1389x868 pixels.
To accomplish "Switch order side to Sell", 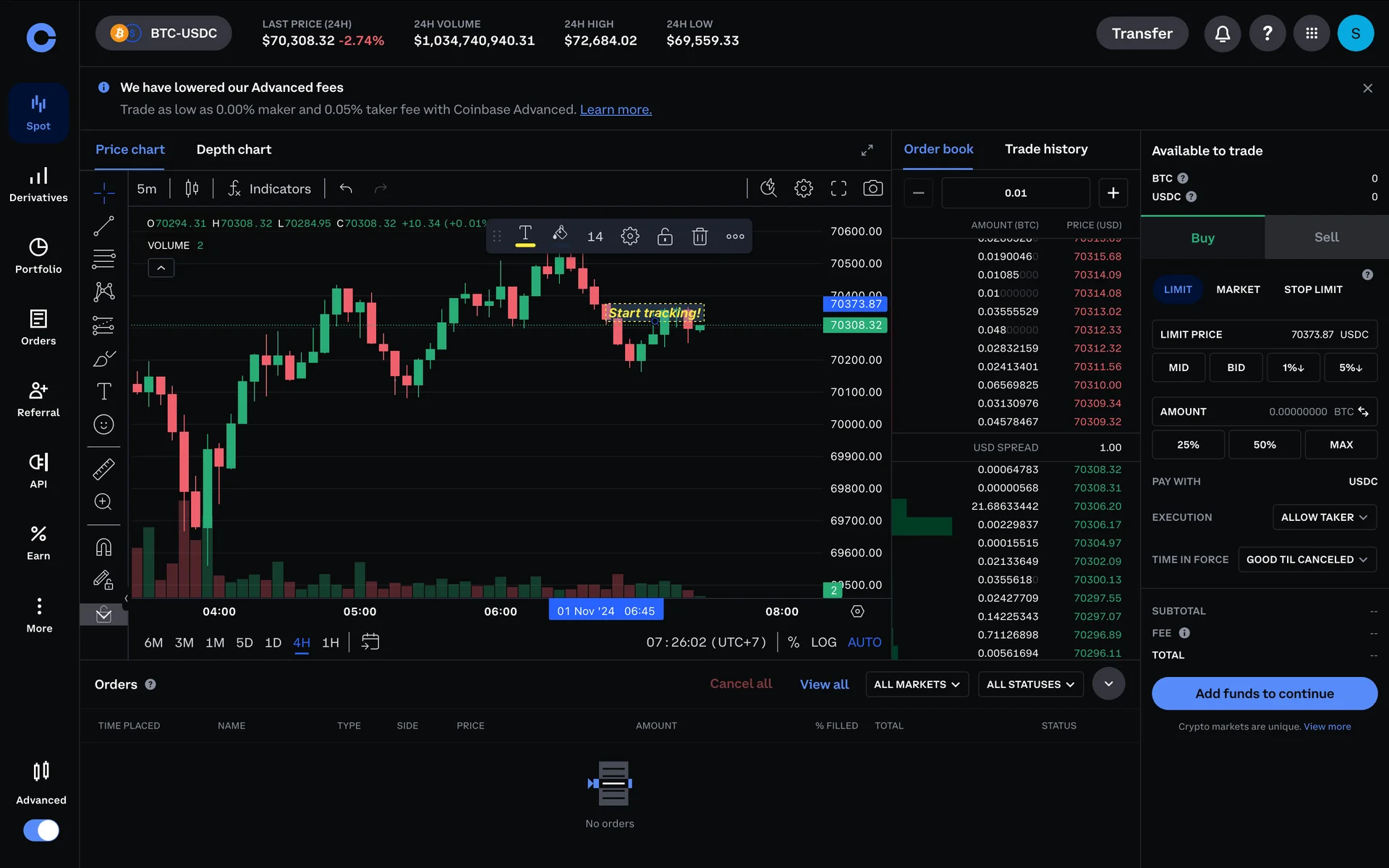I will (1326, 237).
